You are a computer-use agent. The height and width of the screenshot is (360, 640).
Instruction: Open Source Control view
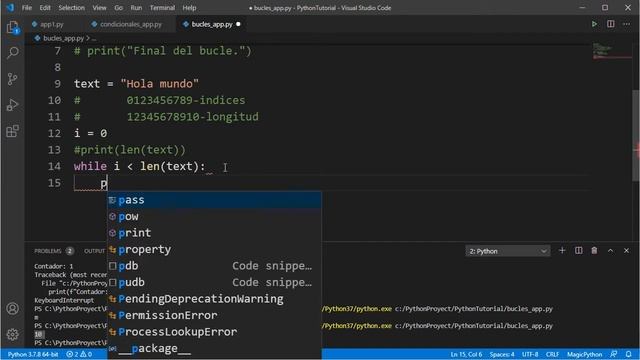point(13,79)
